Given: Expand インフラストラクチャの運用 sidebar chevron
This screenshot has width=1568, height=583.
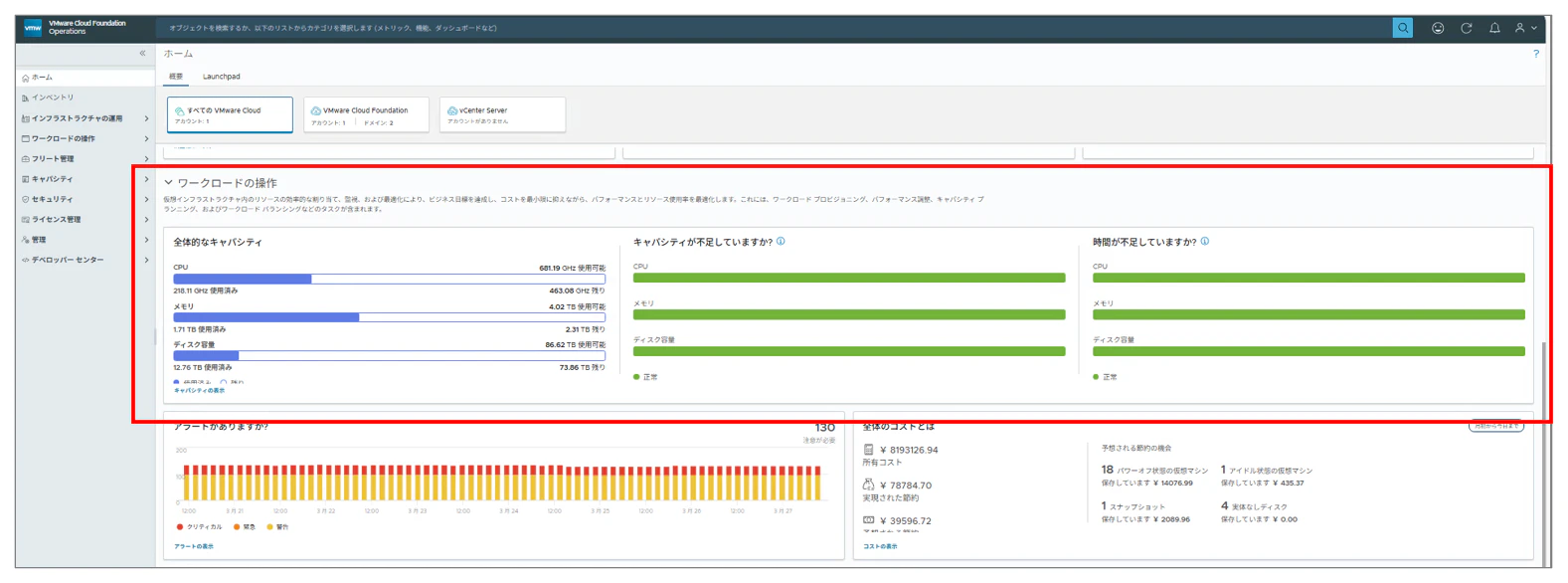Looking at the screenshot, I should (x=146, y=118).
